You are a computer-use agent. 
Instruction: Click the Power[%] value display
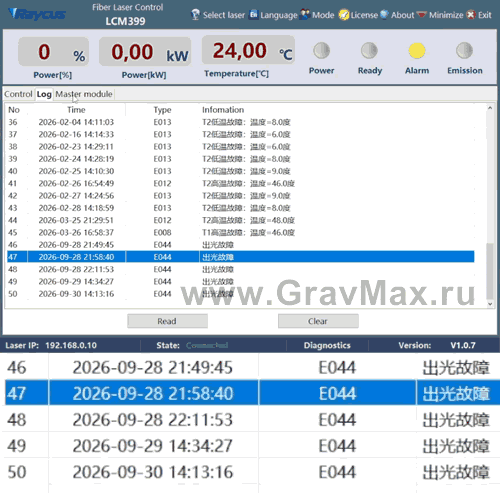tap(53, 52)
